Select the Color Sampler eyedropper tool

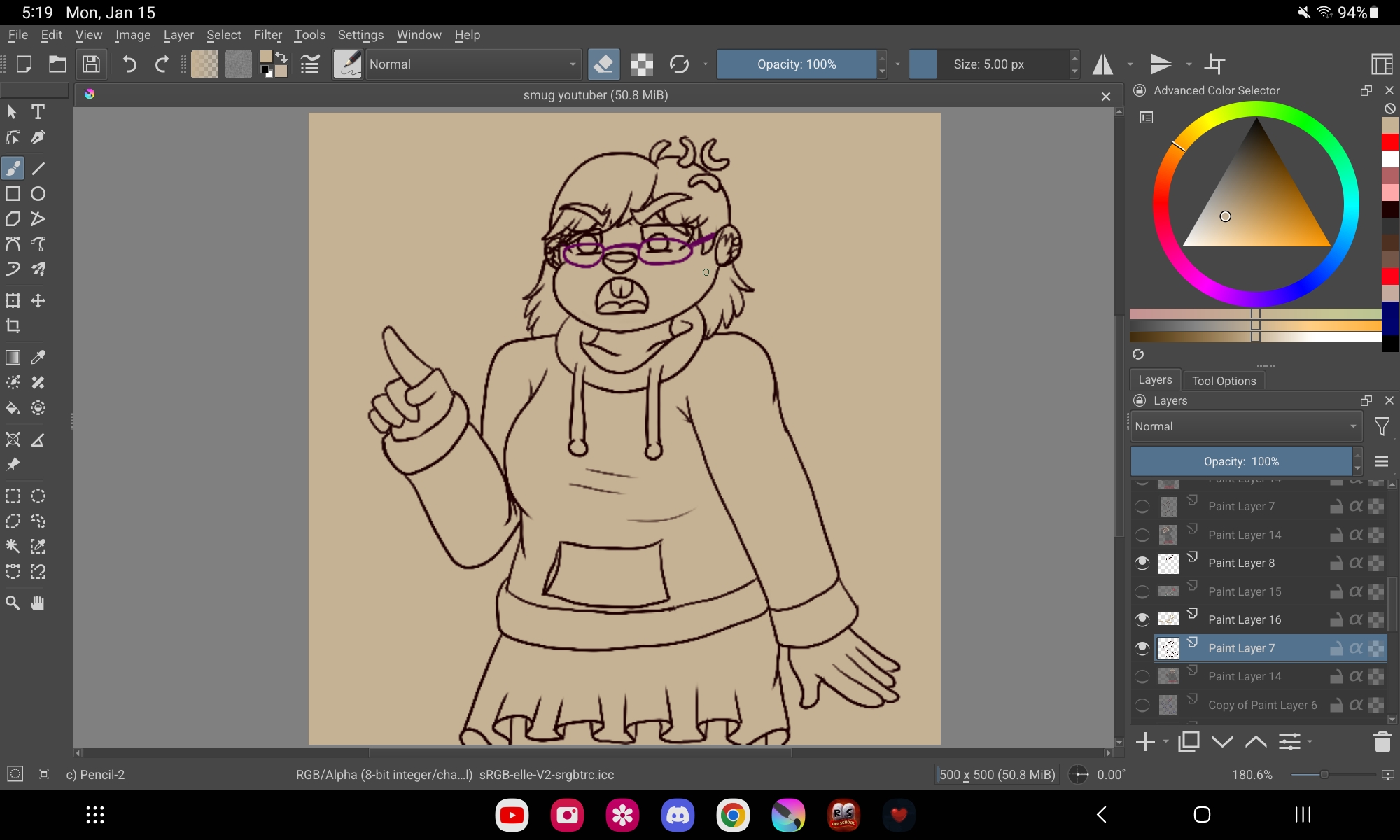coord(38,357)
